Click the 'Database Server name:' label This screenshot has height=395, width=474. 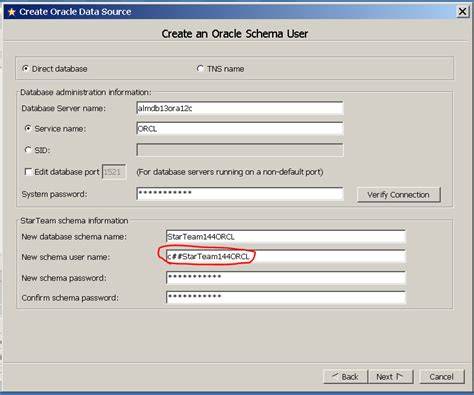coord(63,108)
